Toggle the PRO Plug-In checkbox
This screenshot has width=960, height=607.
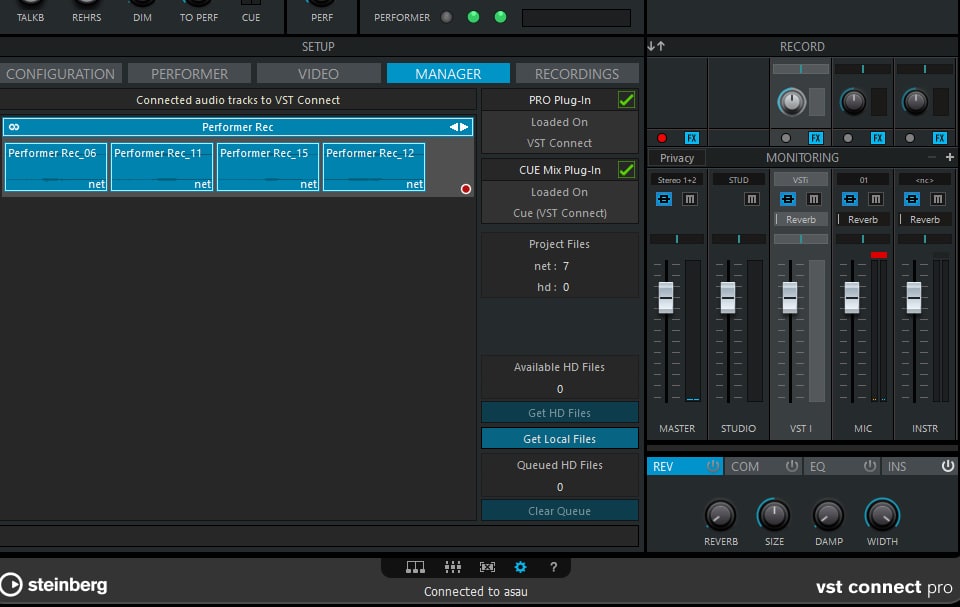[626, 99]
